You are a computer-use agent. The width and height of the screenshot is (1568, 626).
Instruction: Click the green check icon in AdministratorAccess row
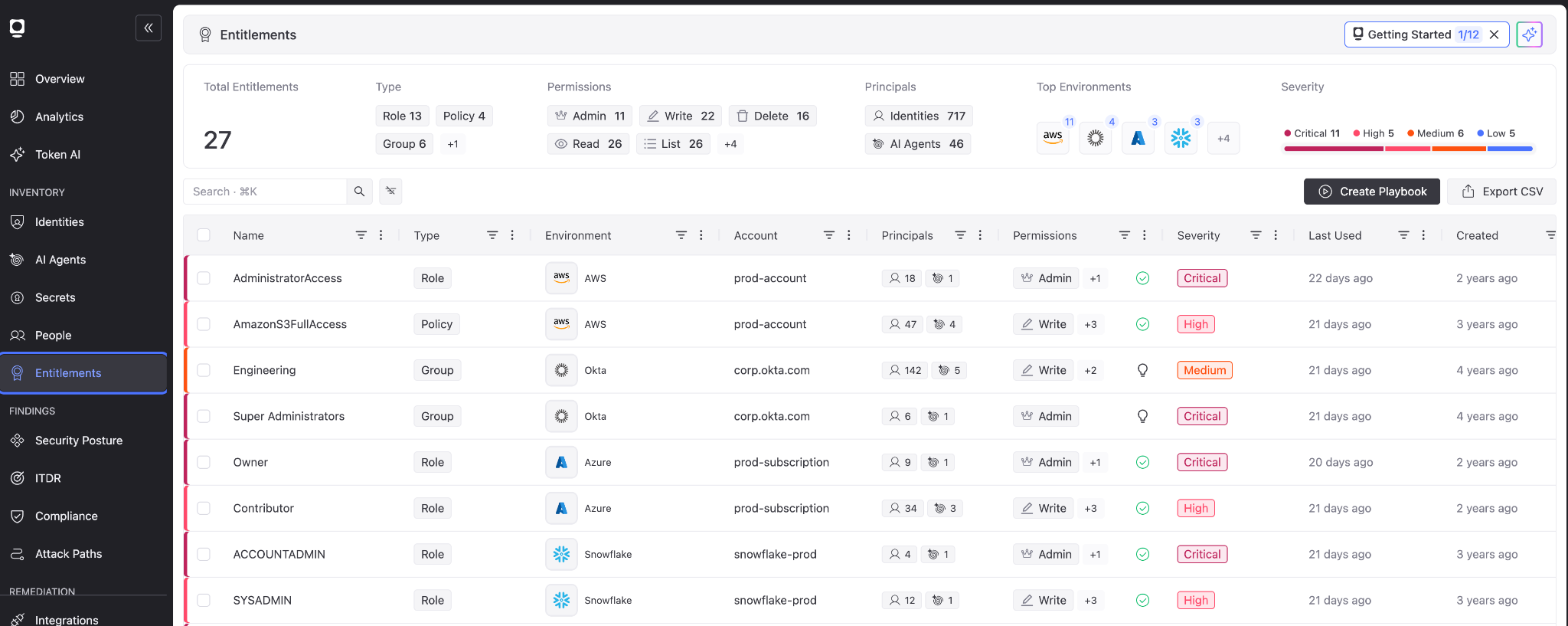tap(1142, 278)
